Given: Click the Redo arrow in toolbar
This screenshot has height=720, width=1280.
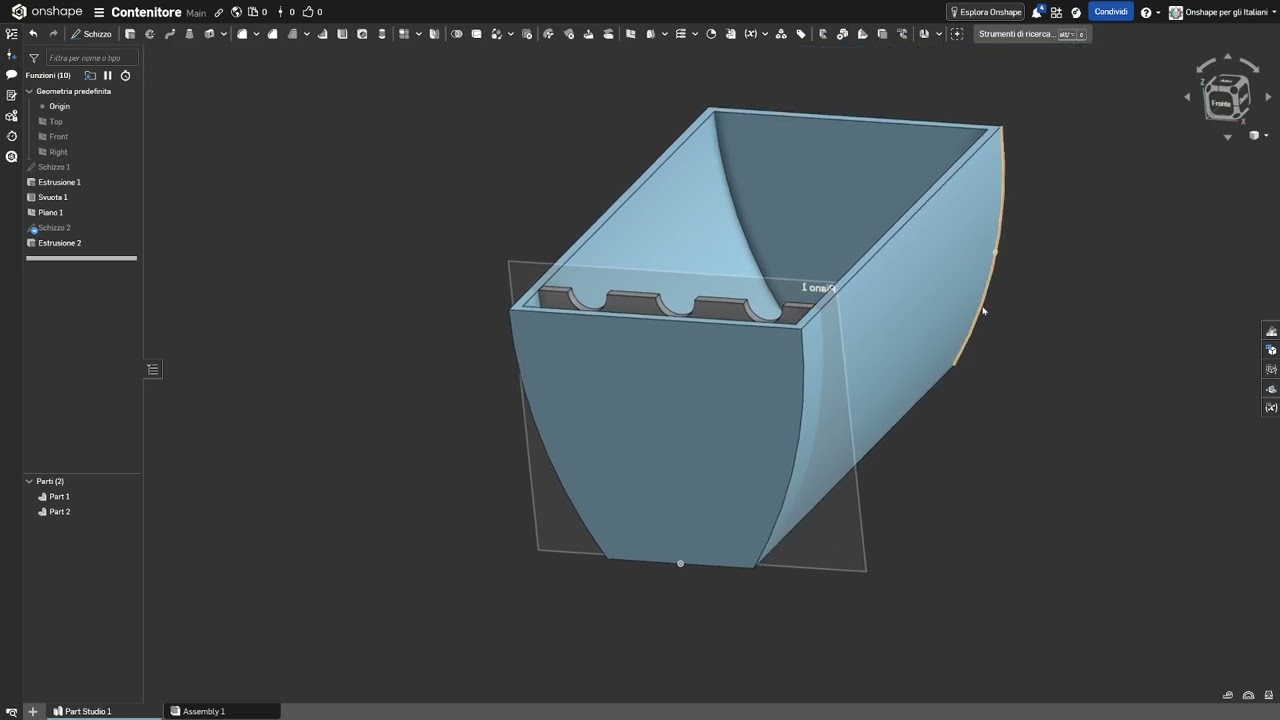Looking at the screenshot, I should coord(54,34).
